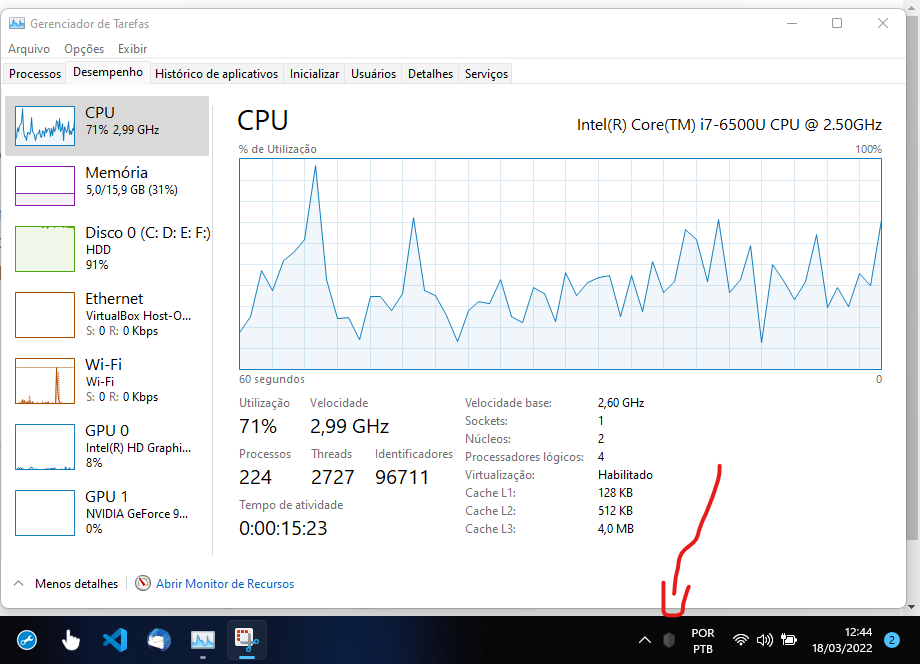Screen dimensions: 920x664
Task: Switch to the Serviços tab
Action: (486, 74)
